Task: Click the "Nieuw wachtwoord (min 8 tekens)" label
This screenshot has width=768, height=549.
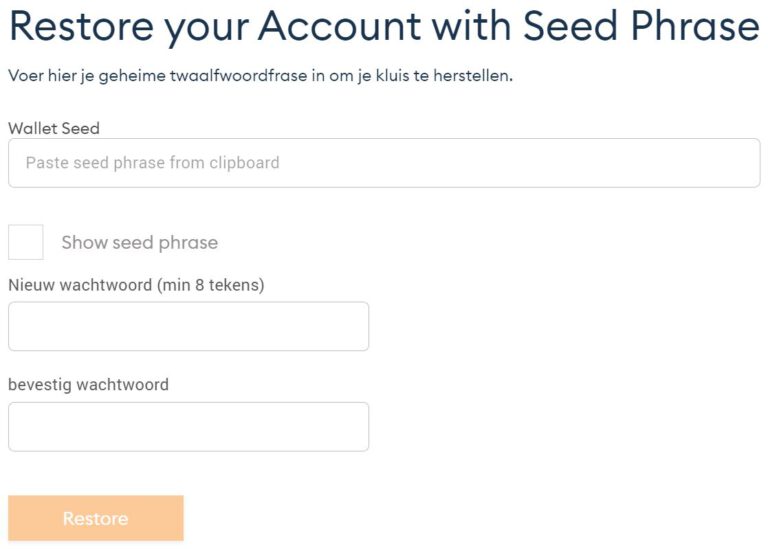Action: [x=136, y=285]
